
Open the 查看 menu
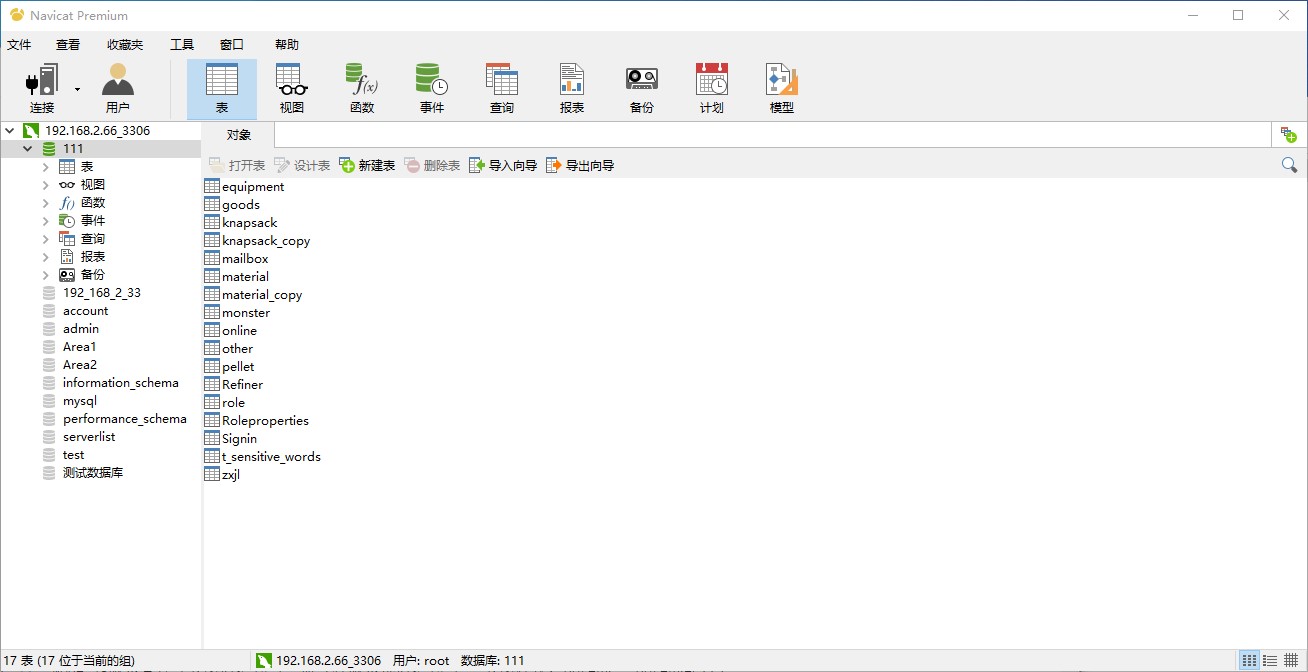tap(68, 45)
